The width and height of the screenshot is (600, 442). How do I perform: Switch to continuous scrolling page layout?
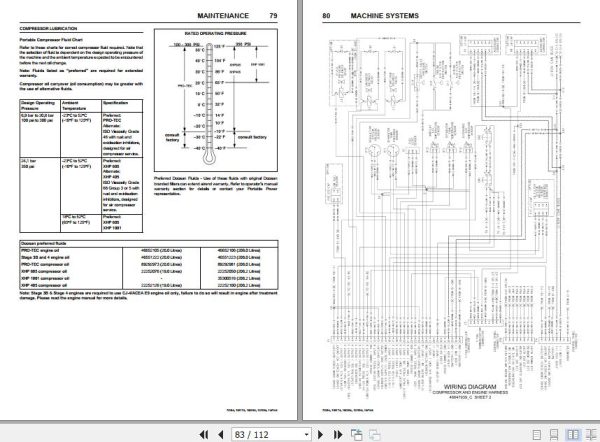(x=554, y=435)
